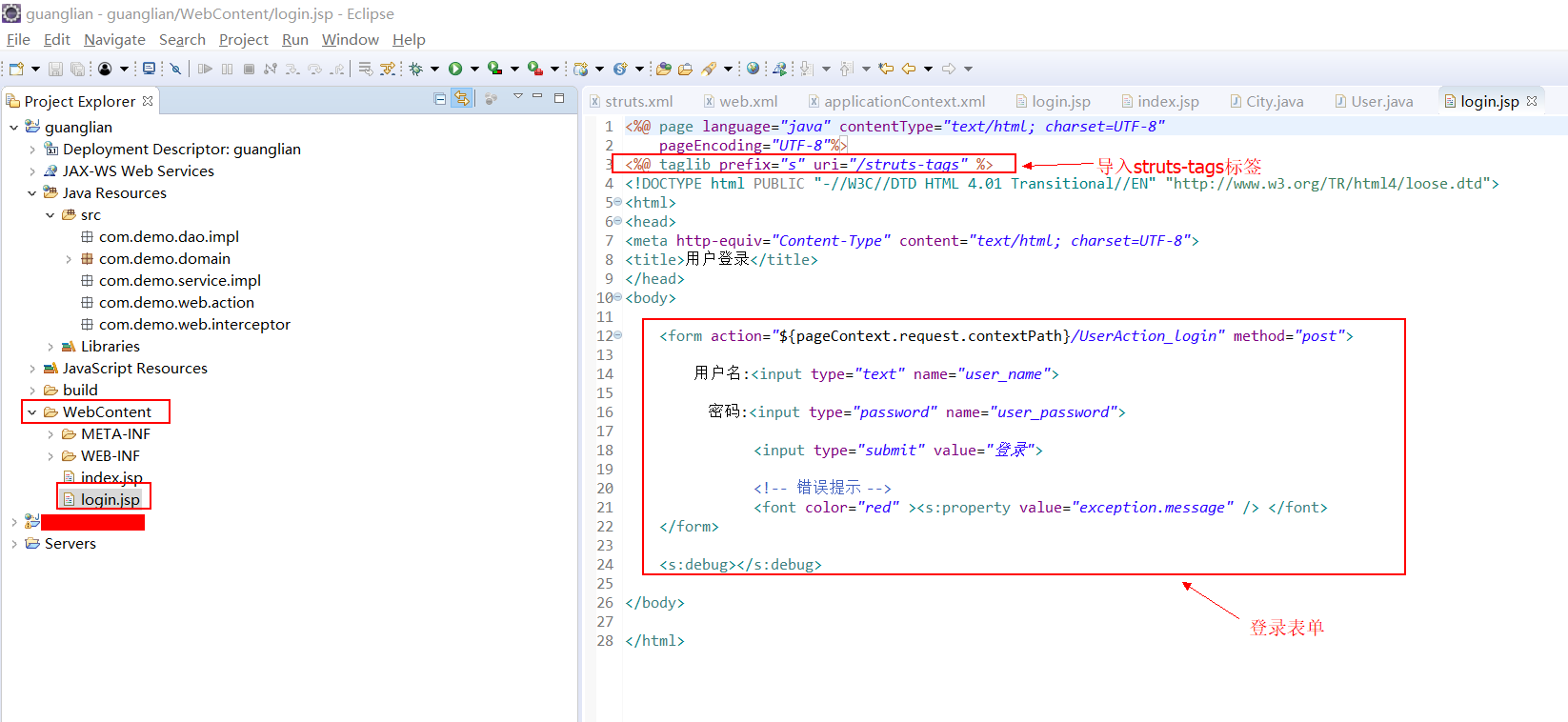Click the Open Console monitor icon

click(149, 69)
